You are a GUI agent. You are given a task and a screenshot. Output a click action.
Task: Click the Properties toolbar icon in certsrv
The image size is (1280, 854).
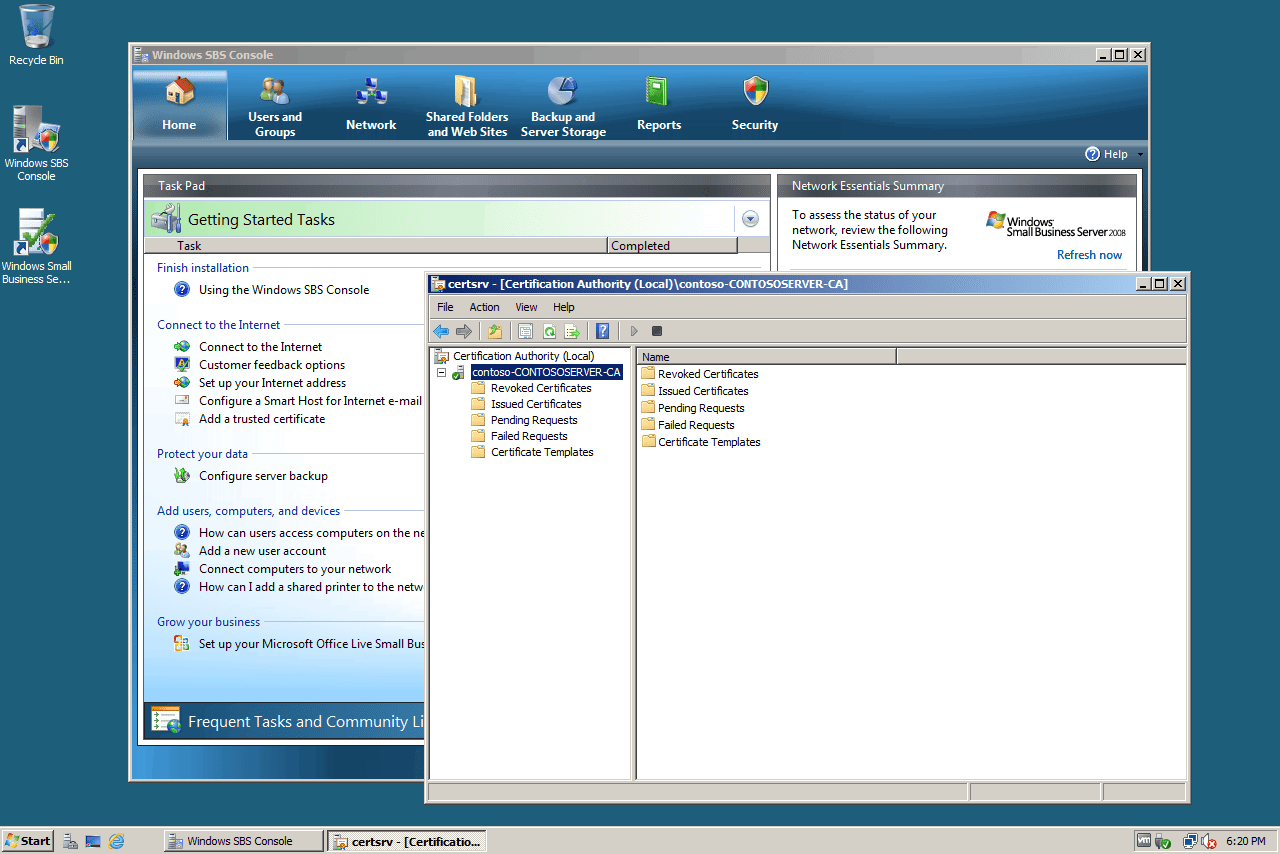pyautogui.click(x=525, y=331)
